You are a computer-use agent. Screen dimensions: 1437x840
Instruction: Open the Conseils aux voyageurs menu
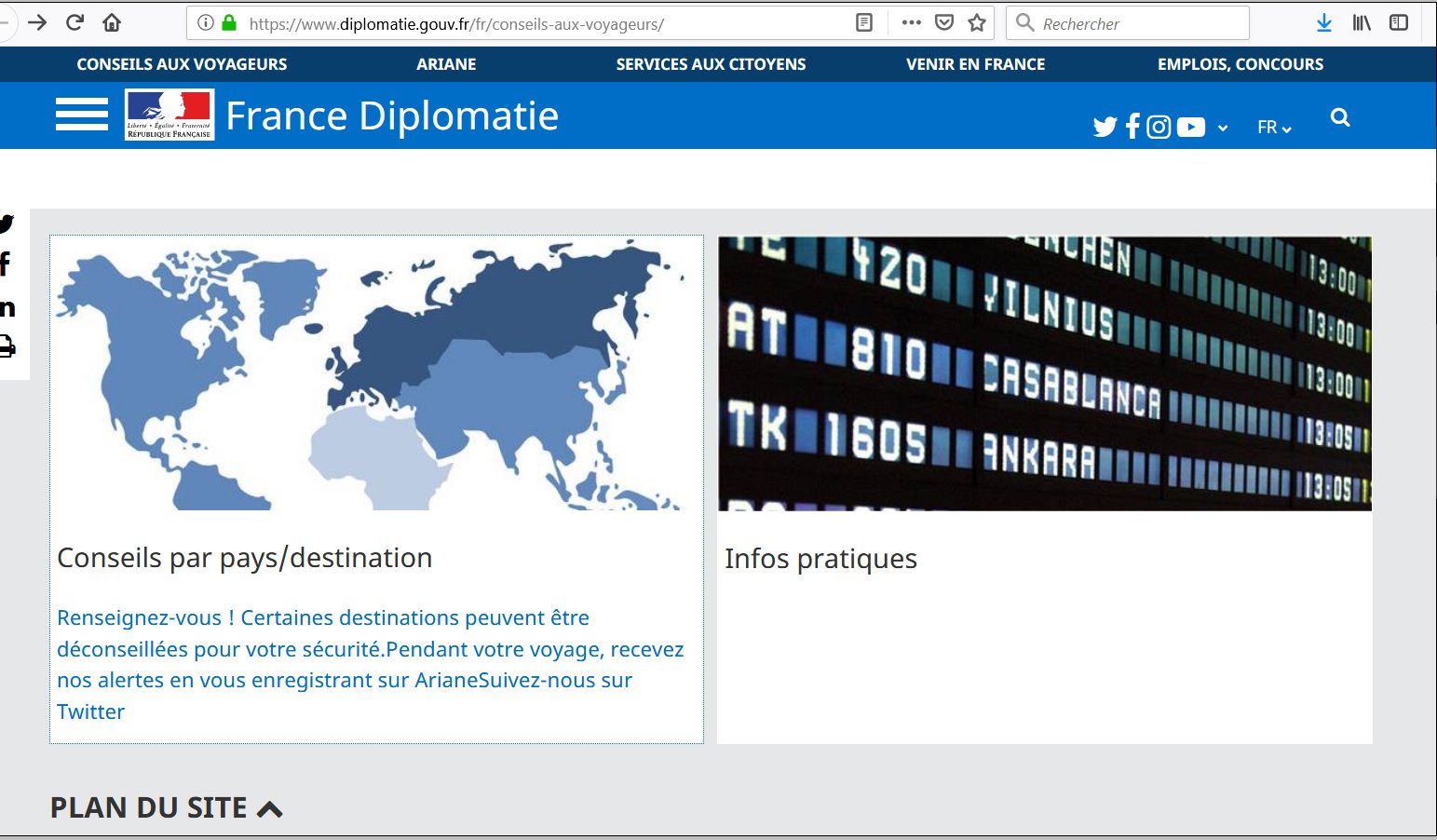(x=182, y=64)
